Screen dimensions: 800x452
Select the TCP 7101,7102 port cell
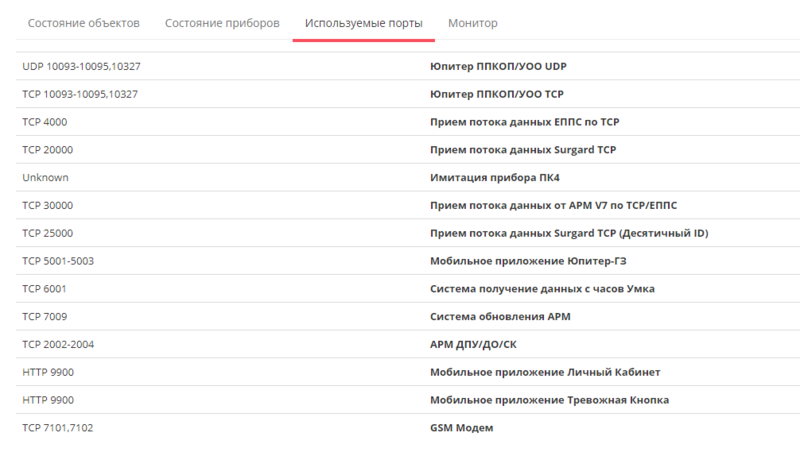(x=58, y=428)
